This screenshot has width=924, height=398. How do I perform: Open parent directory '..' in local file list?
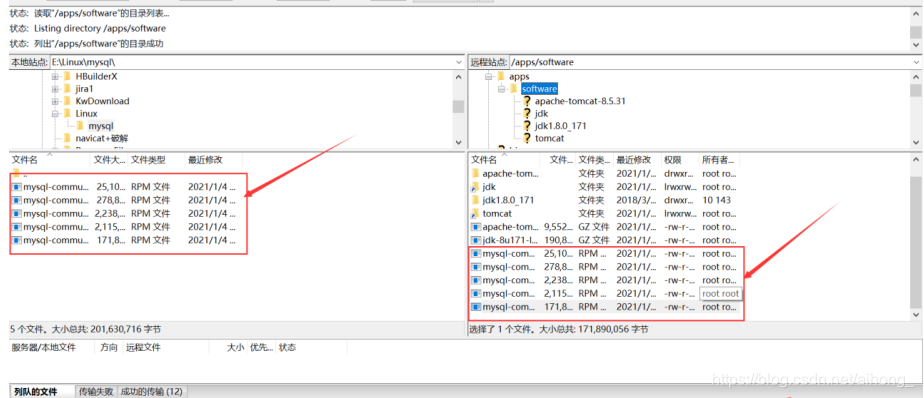point(21,173)
